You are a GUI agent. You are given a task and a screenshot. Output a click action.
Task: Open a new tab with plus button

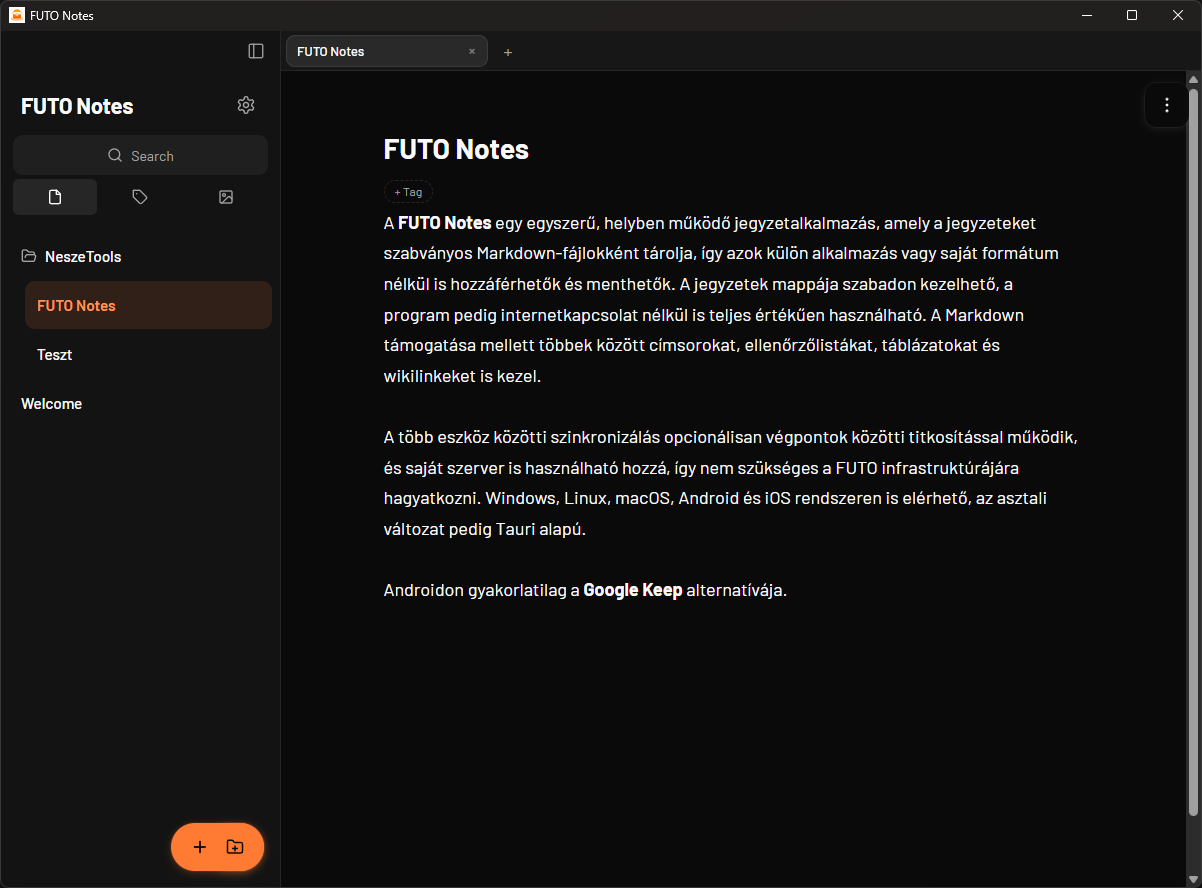[508, 52]
